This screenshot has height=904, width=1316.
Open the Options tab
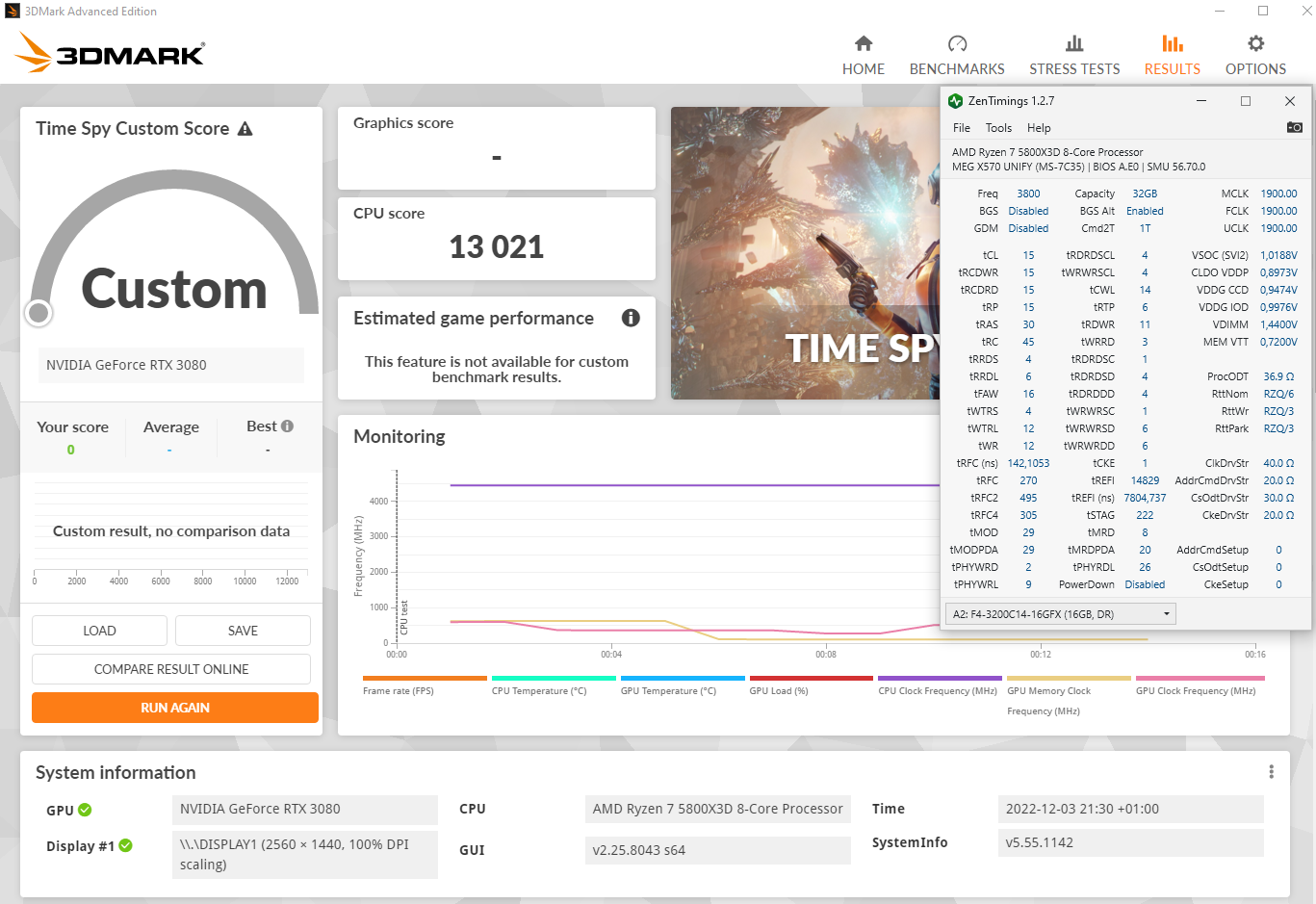(x=1255, y=56)
